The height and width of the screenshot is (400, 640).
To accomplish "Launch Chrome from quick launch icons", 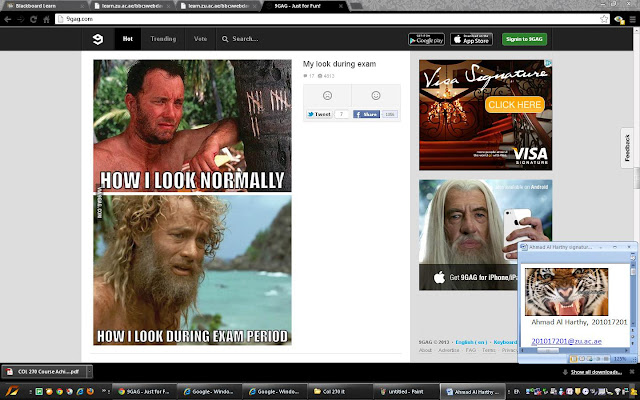I will pos(60,391).
